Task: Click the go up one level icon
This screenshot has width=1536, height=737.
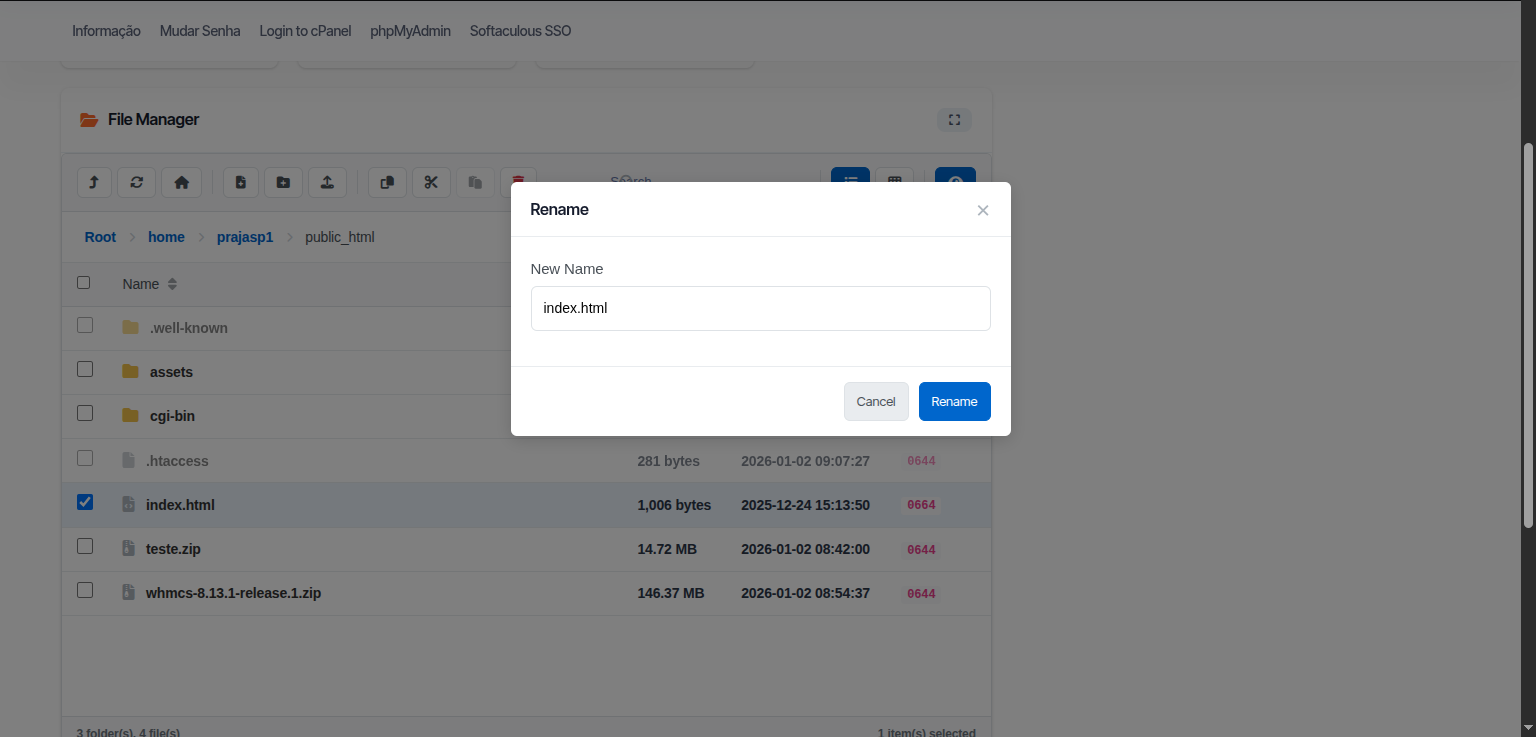Action: click(x=94, y=182)
